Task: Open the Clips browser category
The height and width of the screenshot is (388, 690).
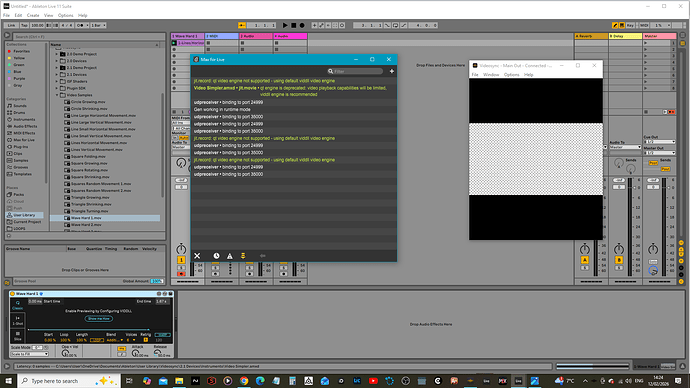Action: pyautogui.click(x=18, y=154)
